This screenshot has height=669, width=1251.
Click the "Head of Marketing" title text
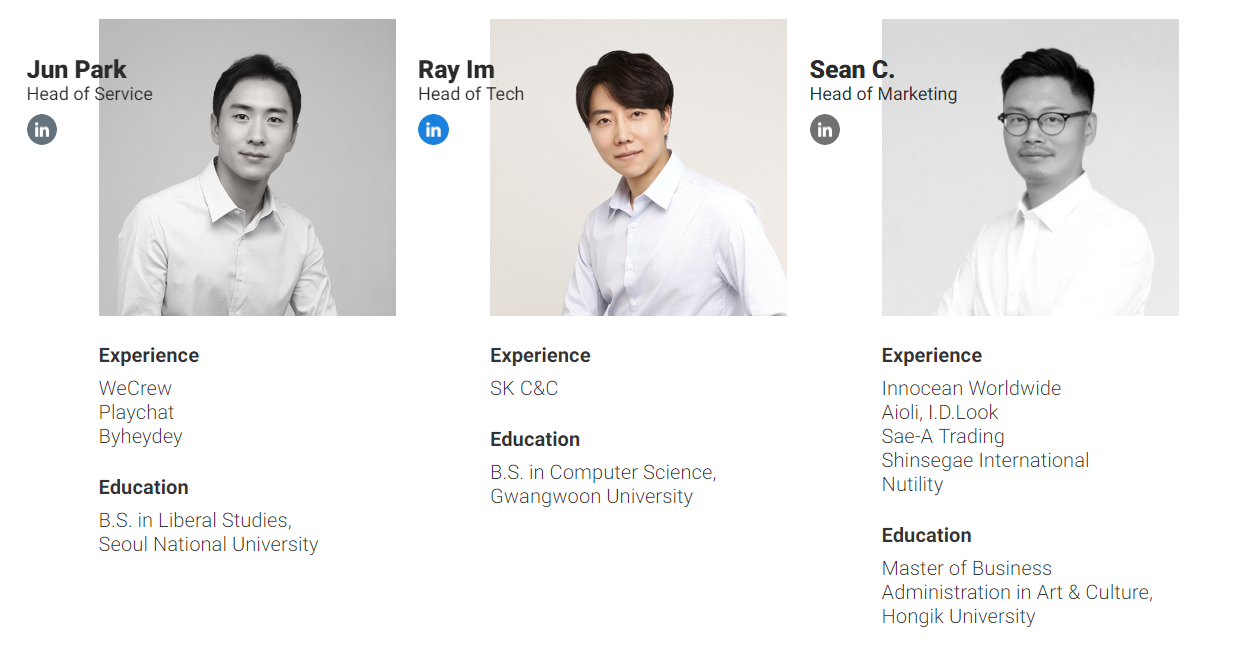(883, 94)
